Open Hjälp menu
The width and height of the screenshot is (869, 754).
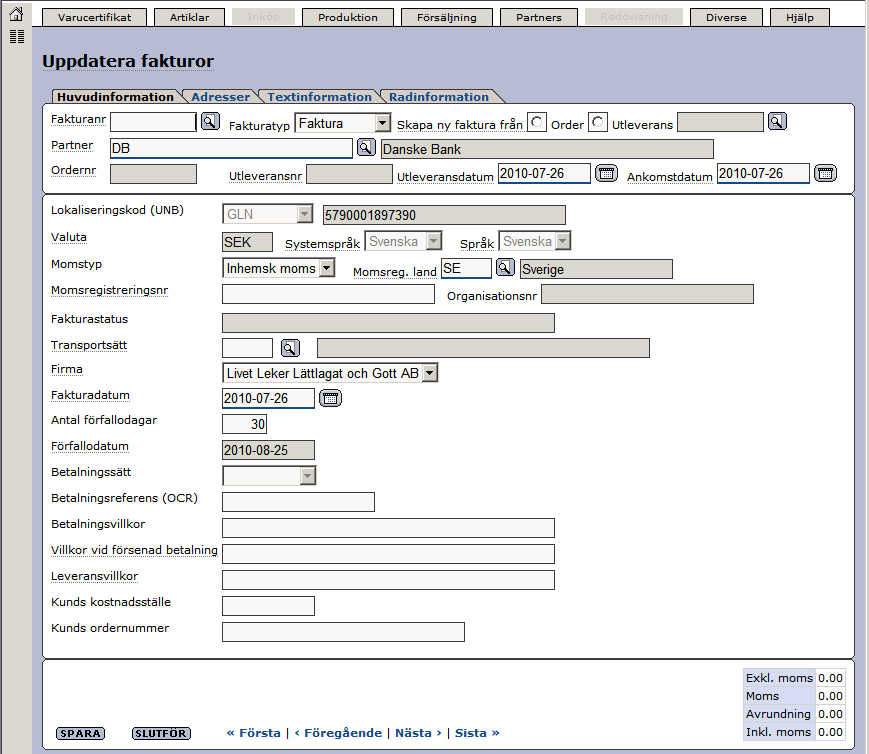800,17
